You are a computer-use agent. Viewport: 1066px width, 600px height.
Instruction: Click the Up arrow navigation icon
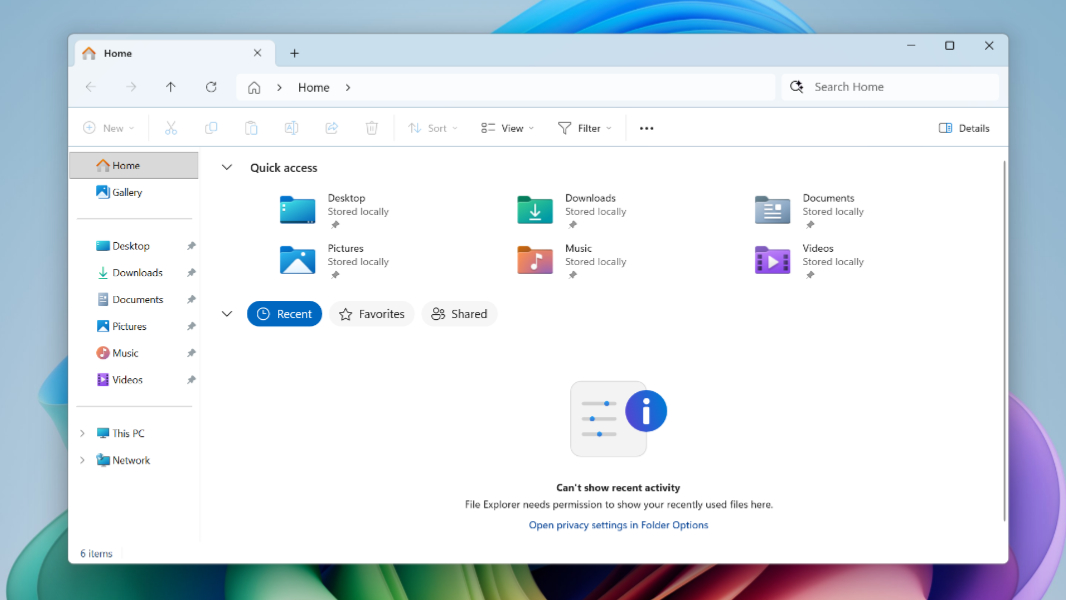171,87
